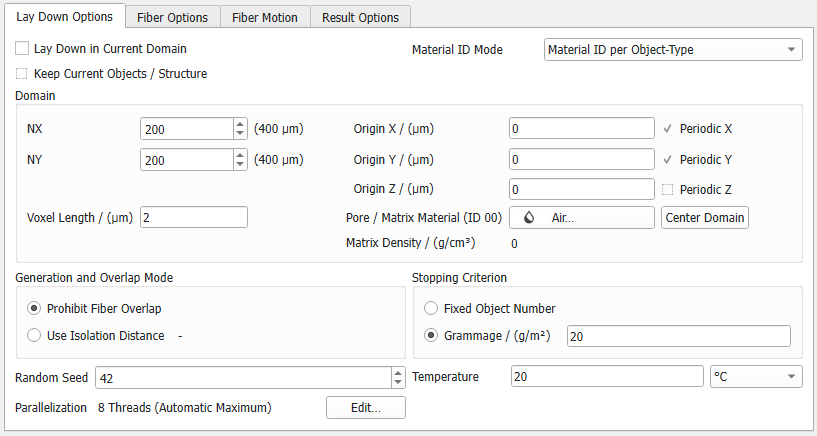This screenshot has height=436, width=817.
Task: Click the Random Seed input field
Action: pos(243,377)
